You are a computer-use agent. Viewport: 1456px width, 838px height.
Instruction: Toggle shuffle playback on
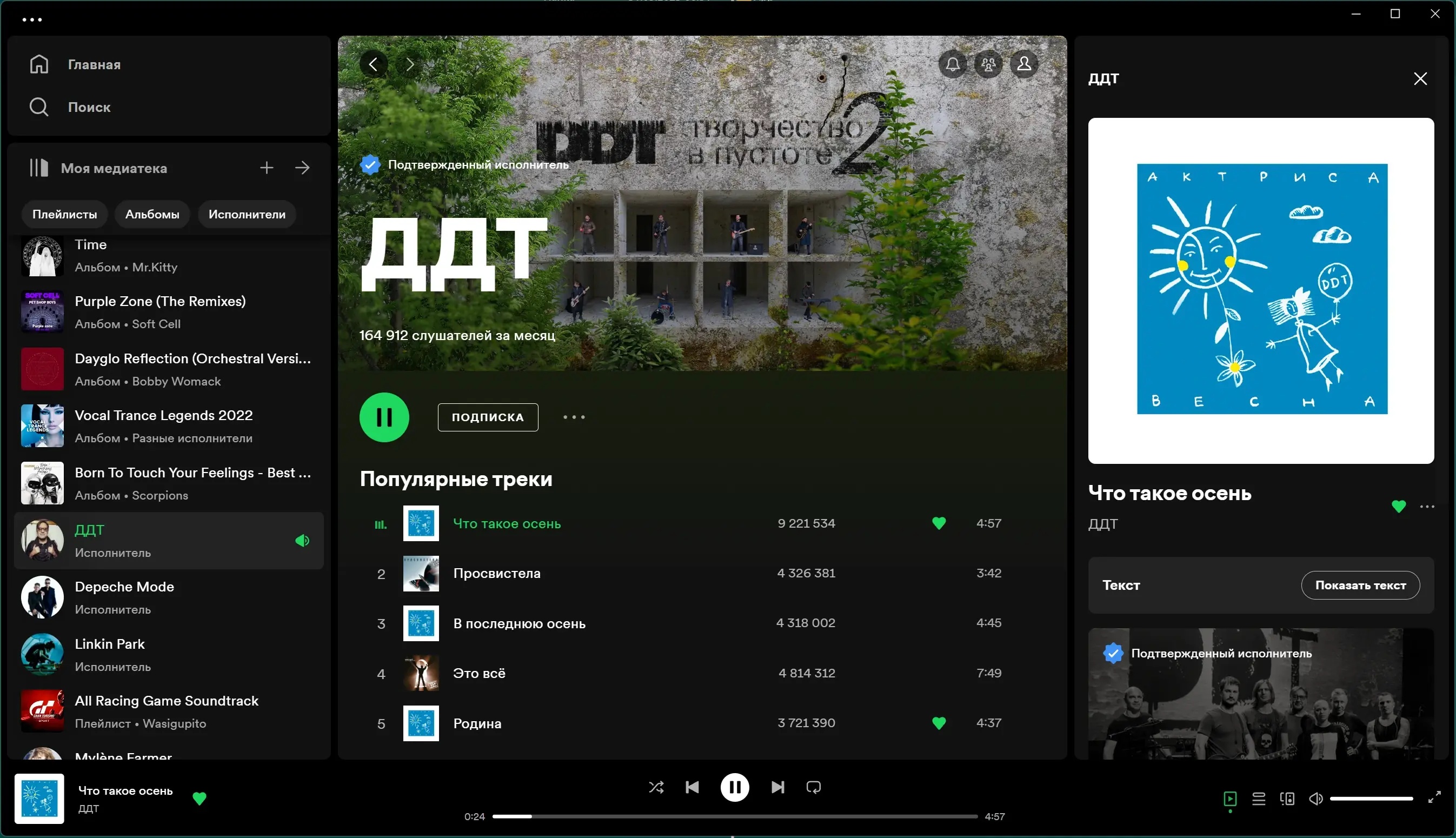coord(656,787)
